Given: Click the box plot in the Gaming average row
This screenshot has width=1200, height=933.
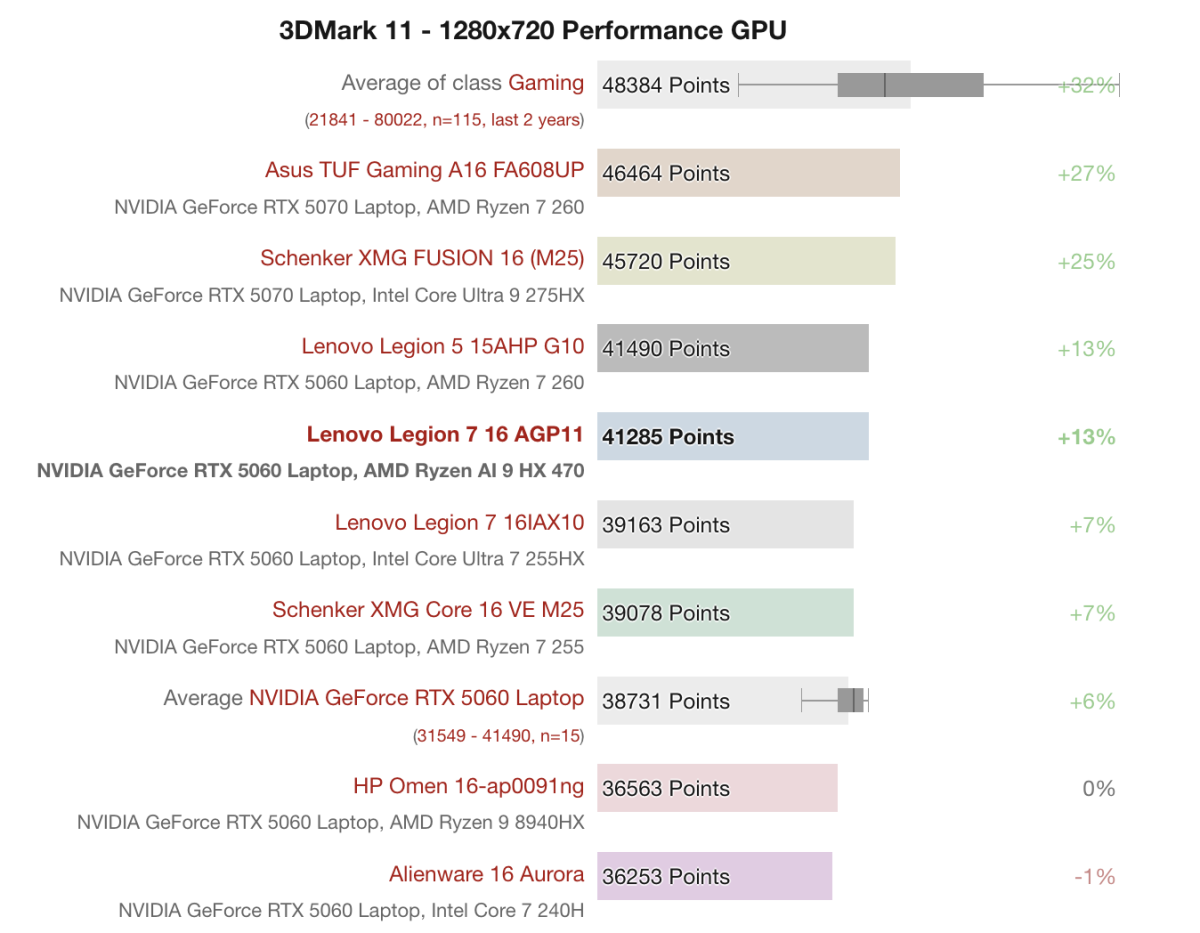Looking at the screenshot, I should 910,85.
